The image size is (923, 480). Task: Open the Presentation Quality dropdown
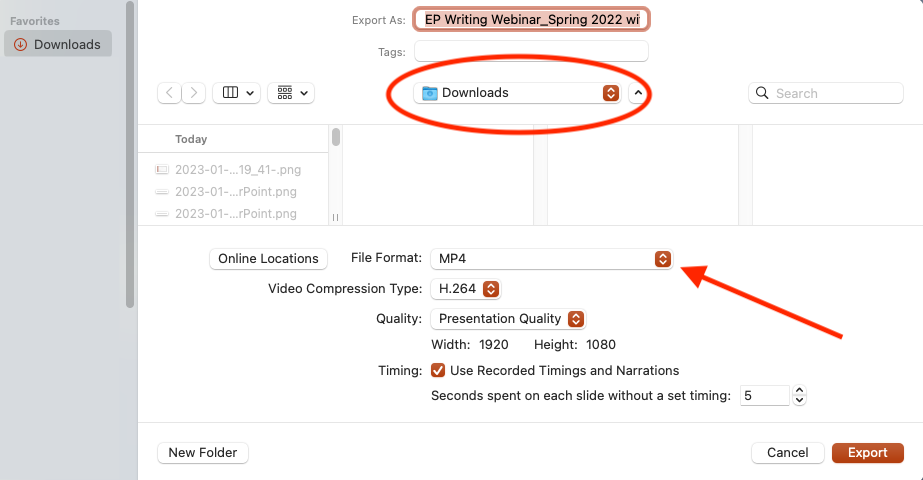pyautogui.click(x=508, y=319)
